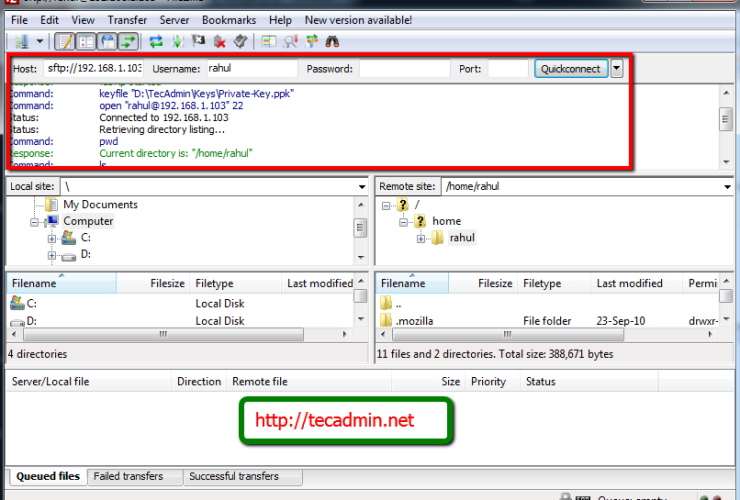The image size is (740, 500).
Task: Cancel the current operation via toolbar icon
Action: coord(198,42)
